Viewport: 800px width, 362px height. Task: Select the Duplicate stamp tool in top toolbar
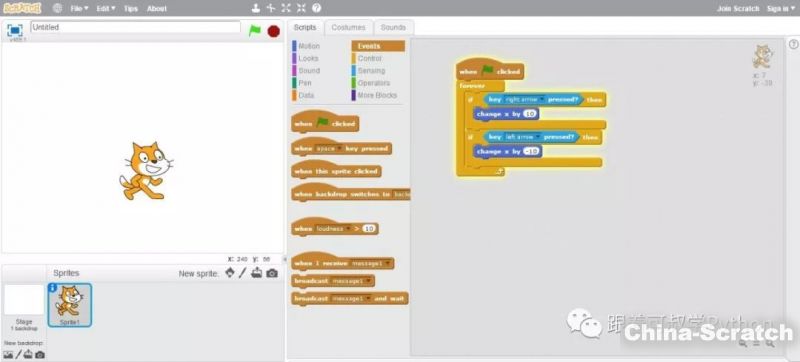coord(256,8)
